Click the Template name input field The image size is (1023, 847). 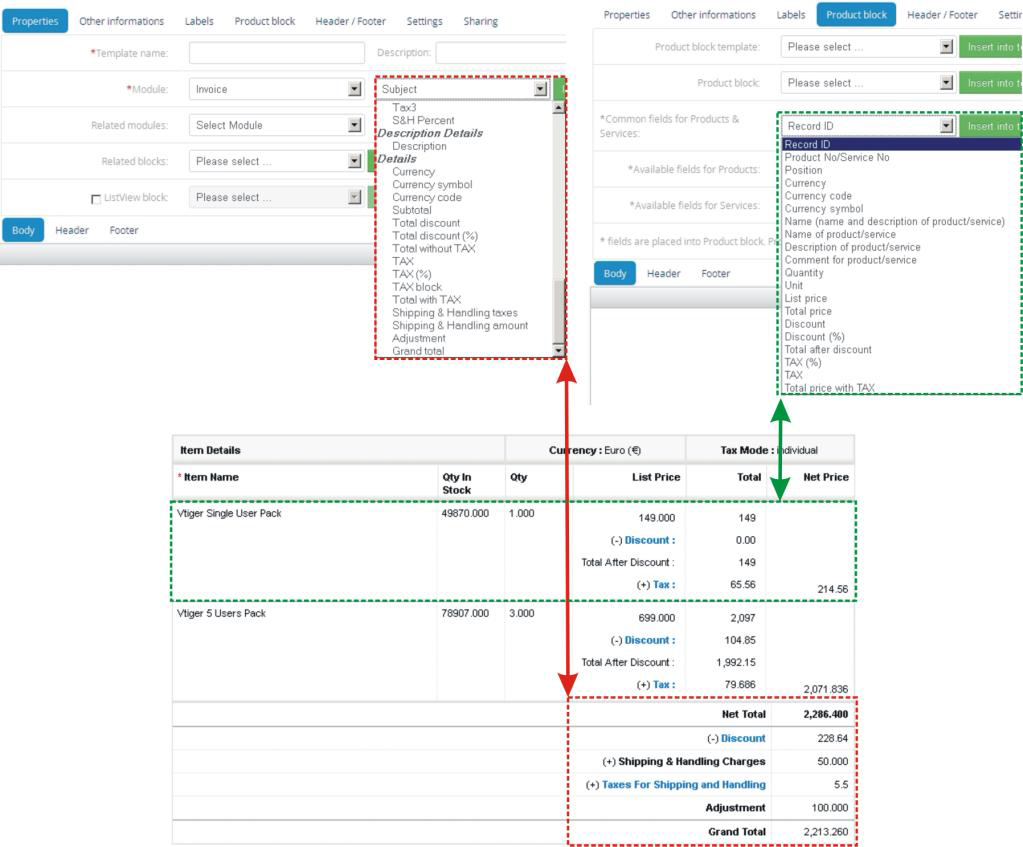[x=277, y=53]
